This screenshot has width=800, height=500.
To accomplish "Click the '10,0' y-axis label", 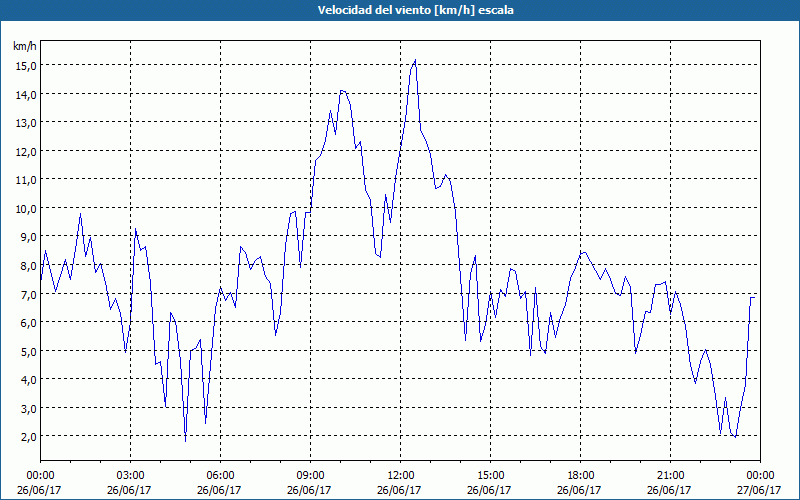I will point(26,208).
